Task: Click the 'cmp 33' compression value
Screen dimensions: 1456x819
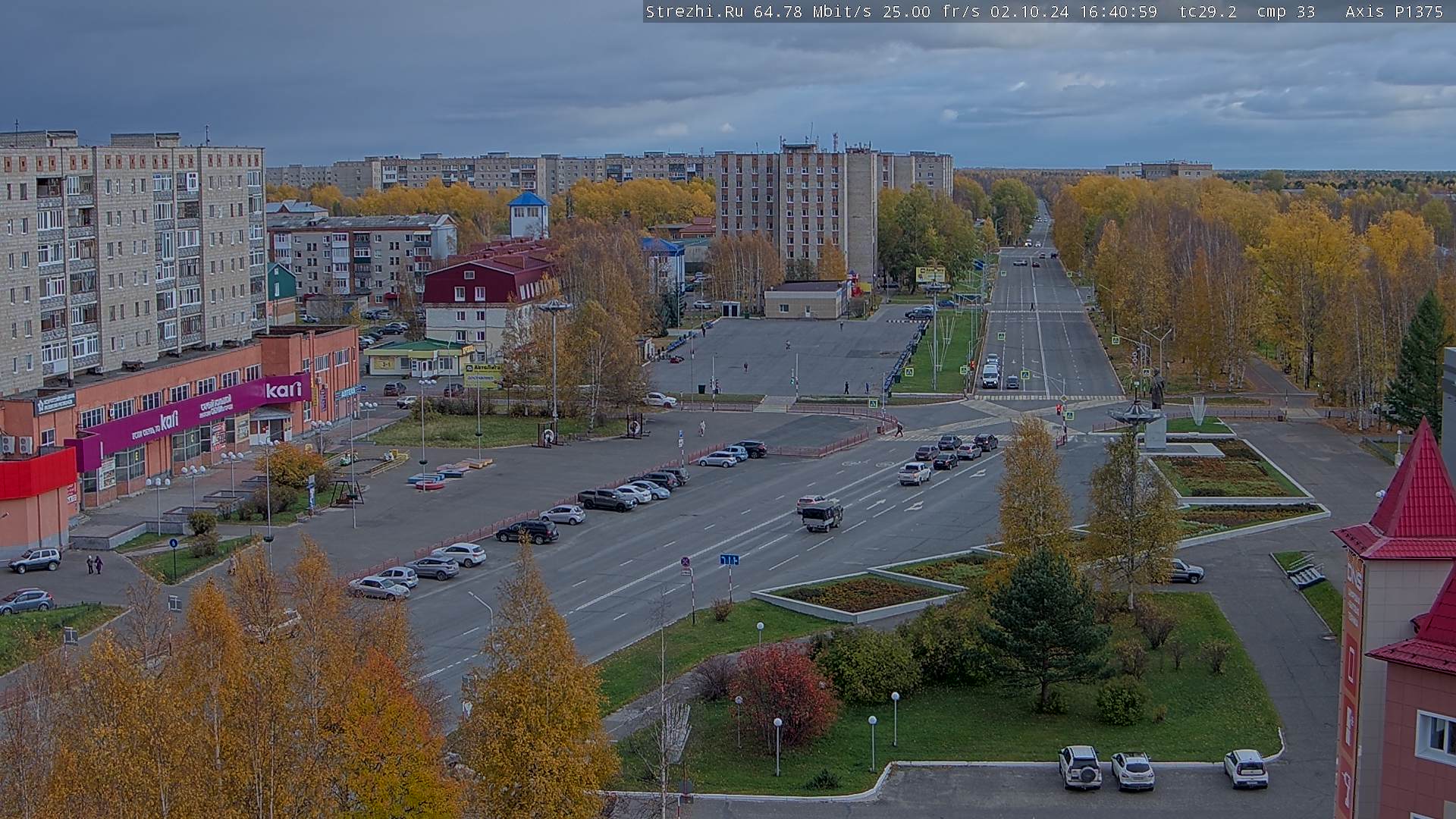Action: pos(1286,11)
